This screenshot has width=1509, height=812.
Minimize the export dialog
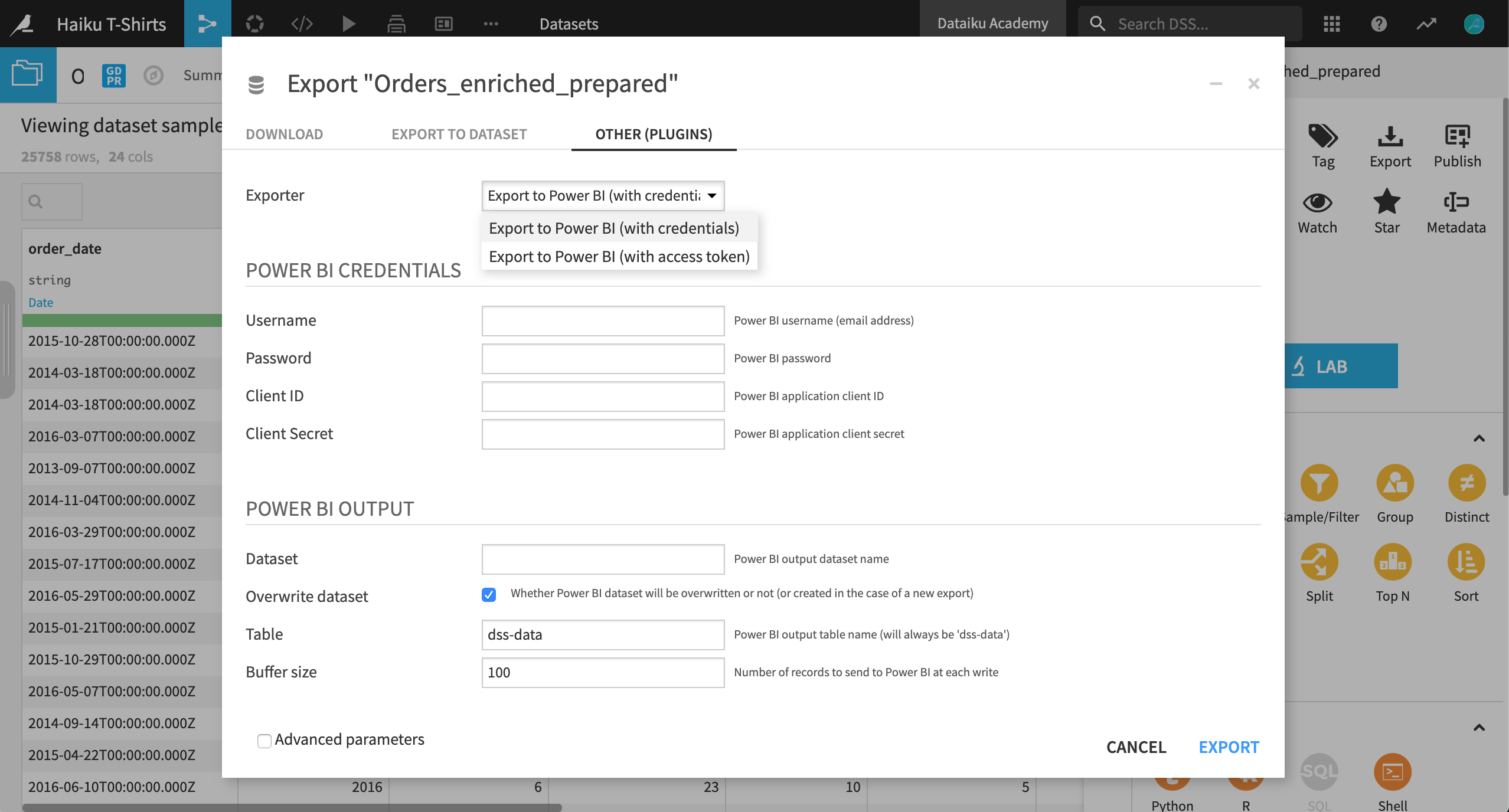pyautogui.click(x=1216, y=84)
